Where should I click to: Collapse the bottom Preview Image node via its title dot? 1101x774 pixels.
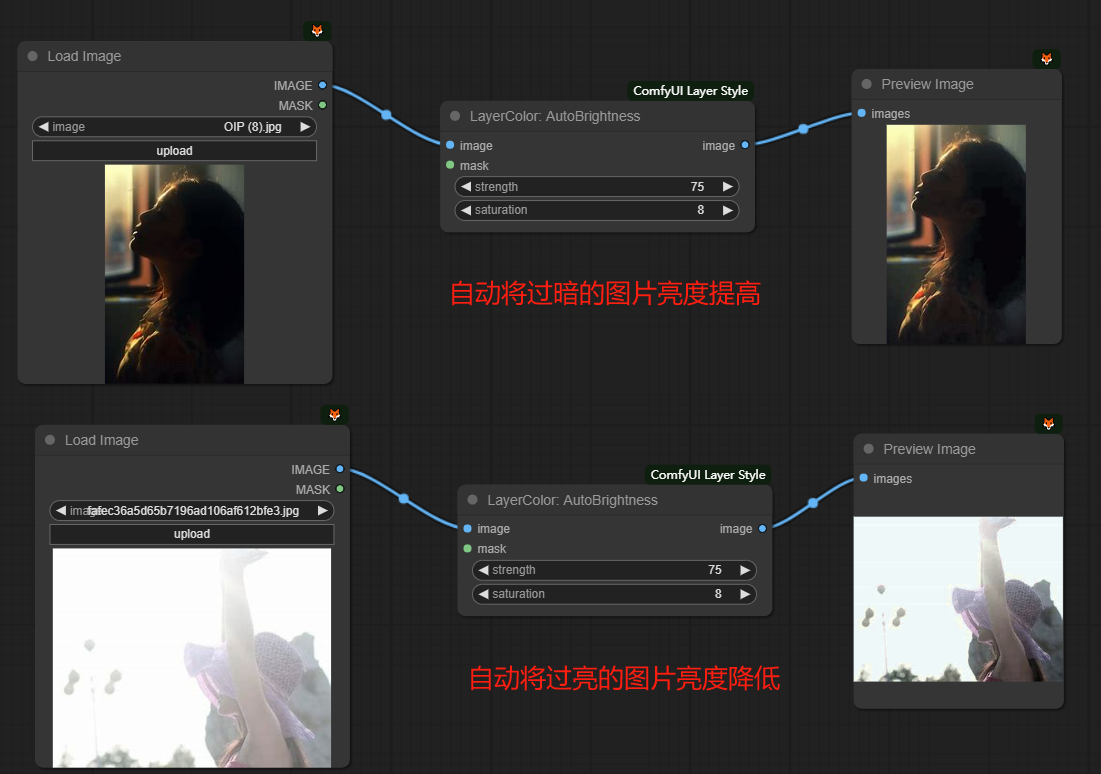tap(867, 449)
